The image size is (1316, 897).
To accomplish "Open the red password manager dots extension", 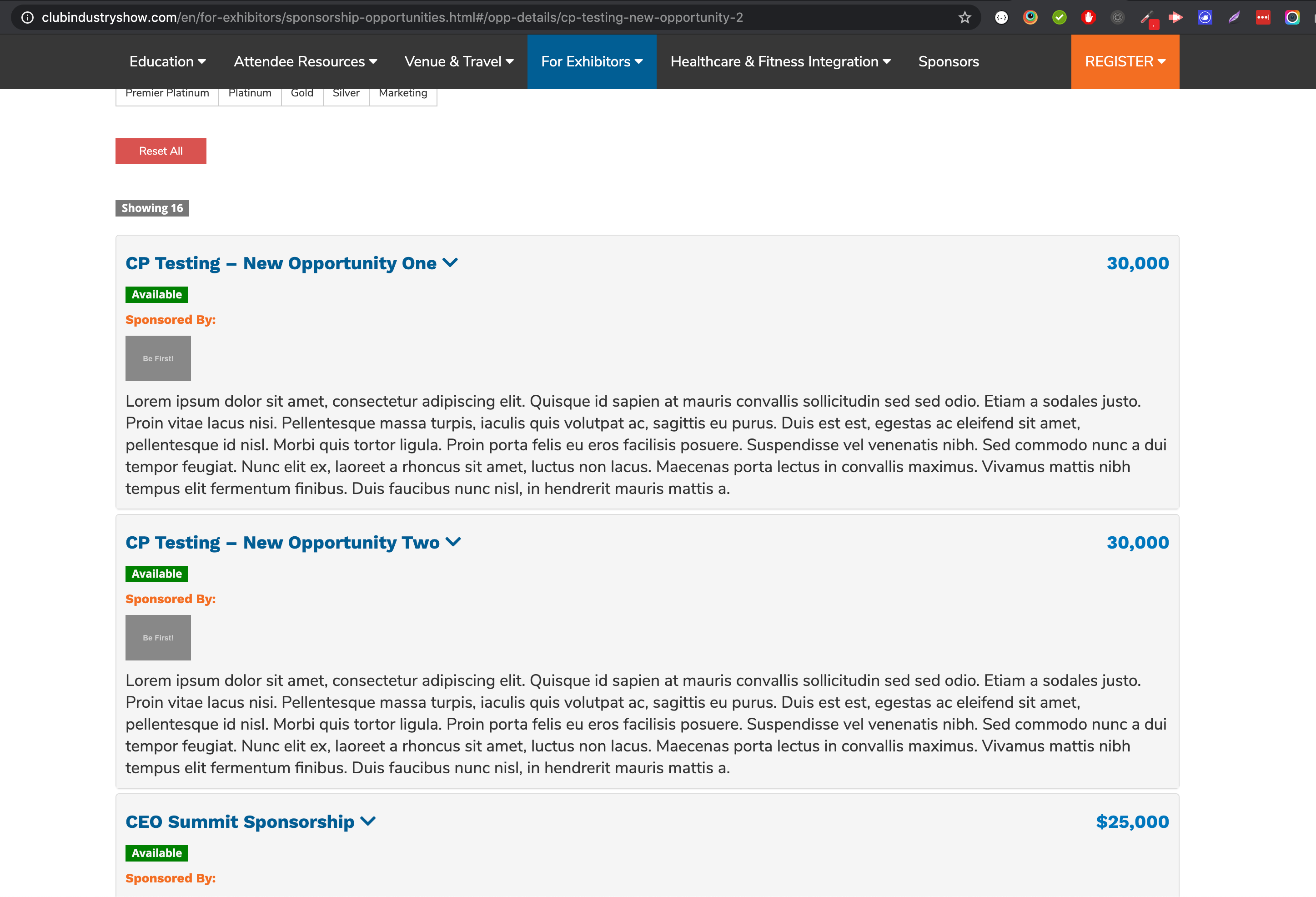I will pyautogui.click(x=1263, y=18).
